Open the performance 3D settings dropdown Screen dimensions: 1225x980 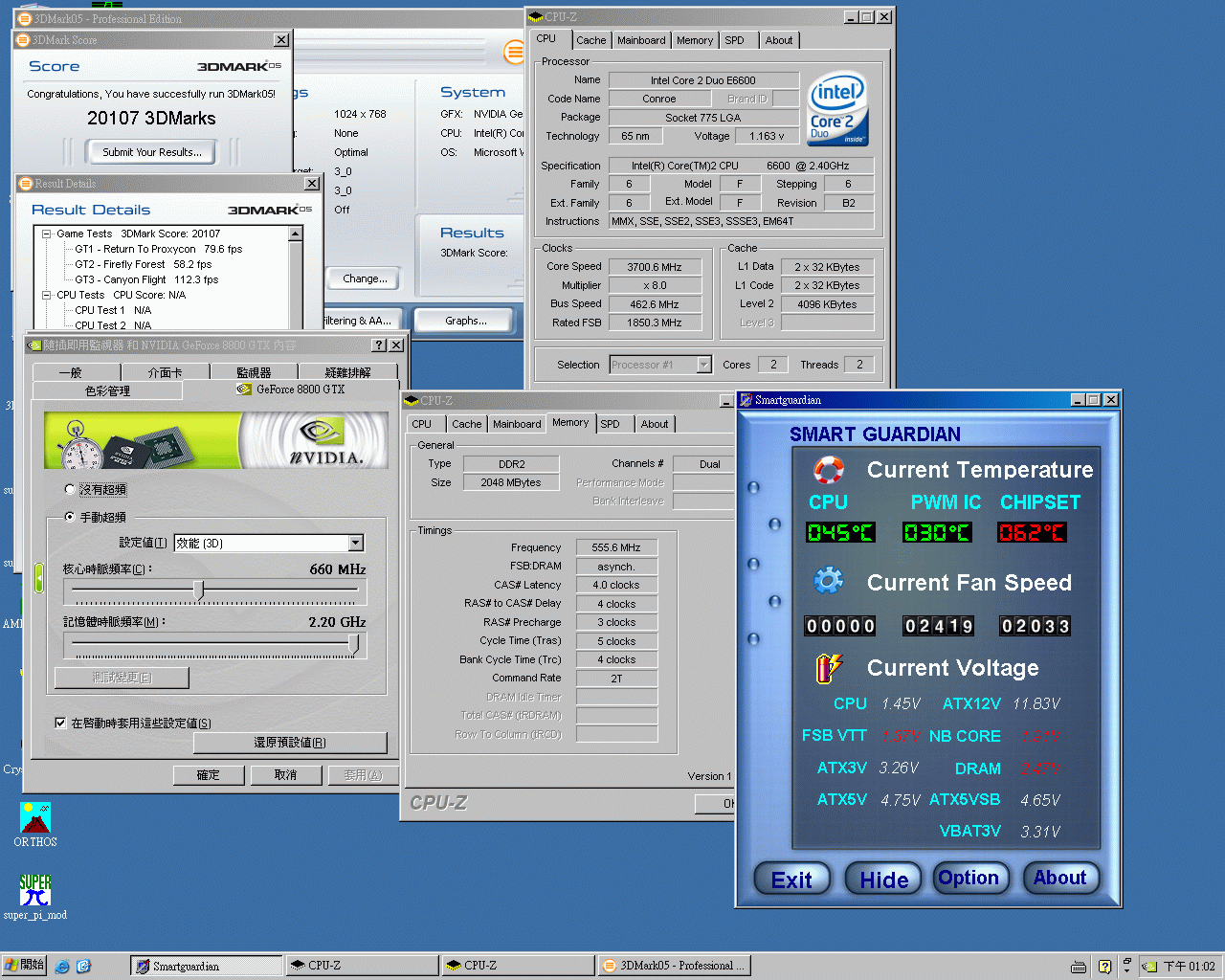pos(356,543)
